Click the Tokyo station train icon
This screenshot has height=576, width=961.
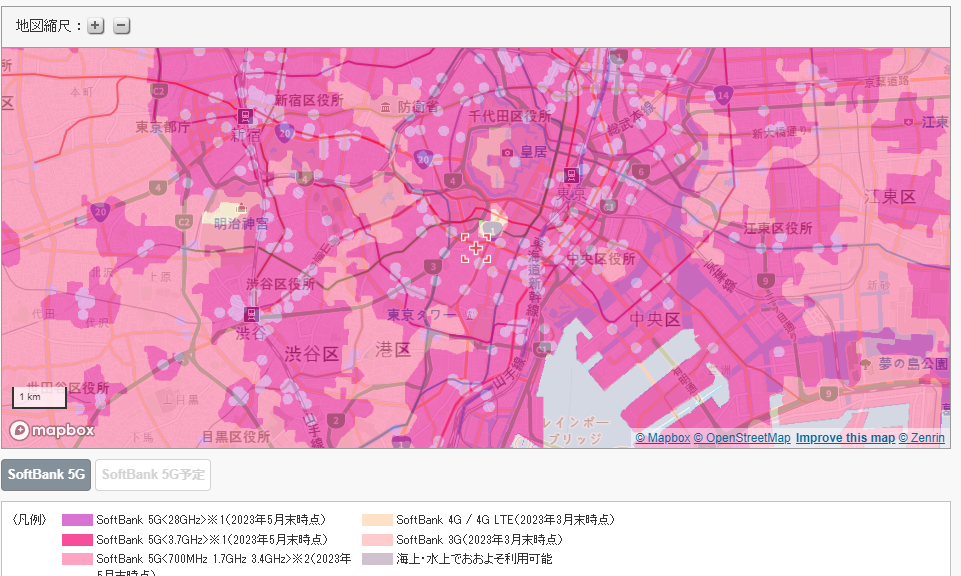(x=571, y=175)
